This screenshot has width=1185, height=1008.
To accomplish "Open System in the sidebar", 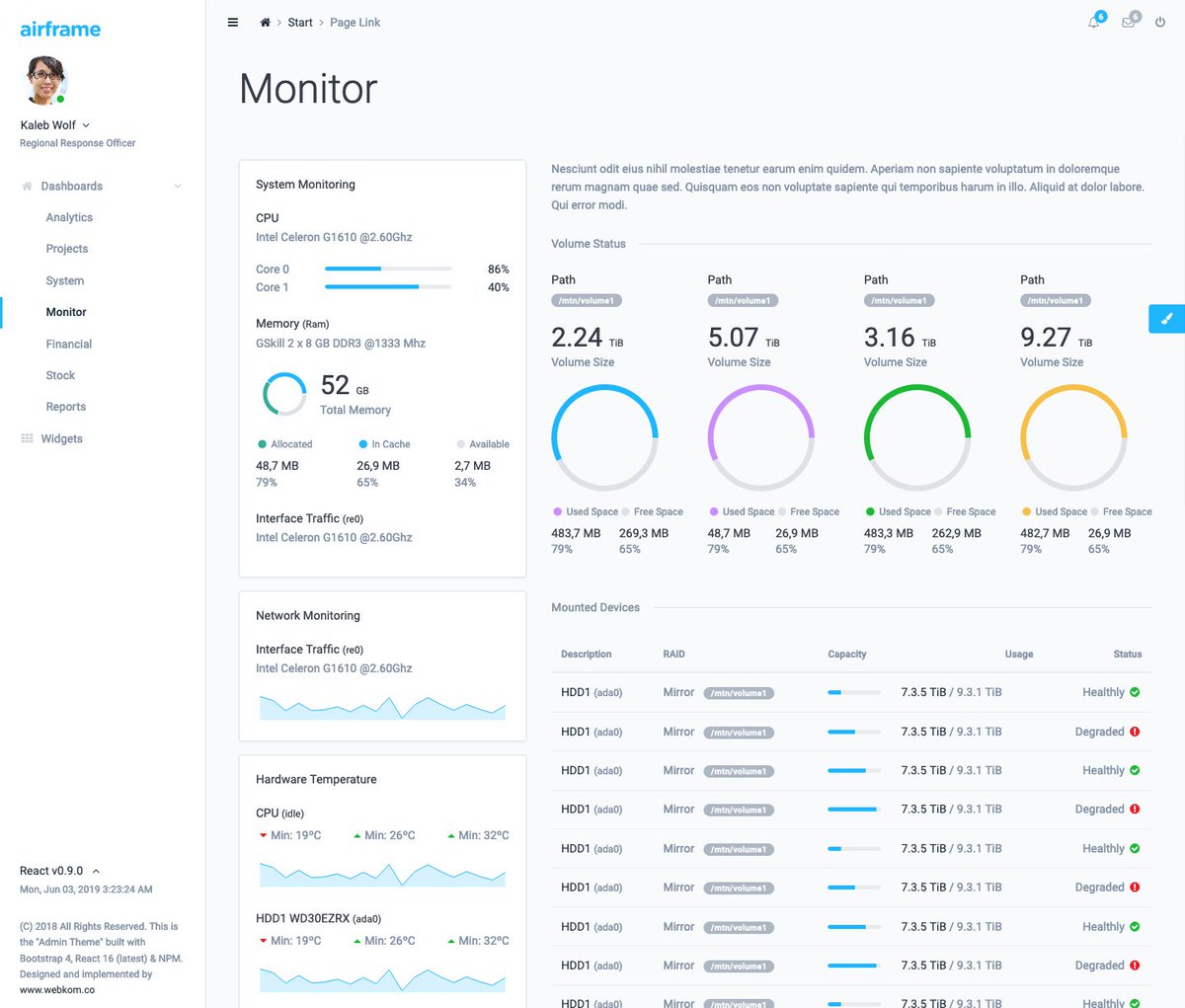I will [x=65, y=280].
